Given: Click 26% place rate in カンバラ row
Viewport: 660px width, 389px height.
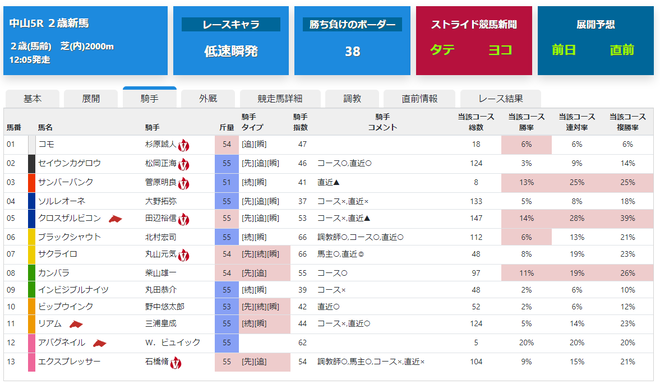Looking at the screenshot, I should (x=628, y=273).
